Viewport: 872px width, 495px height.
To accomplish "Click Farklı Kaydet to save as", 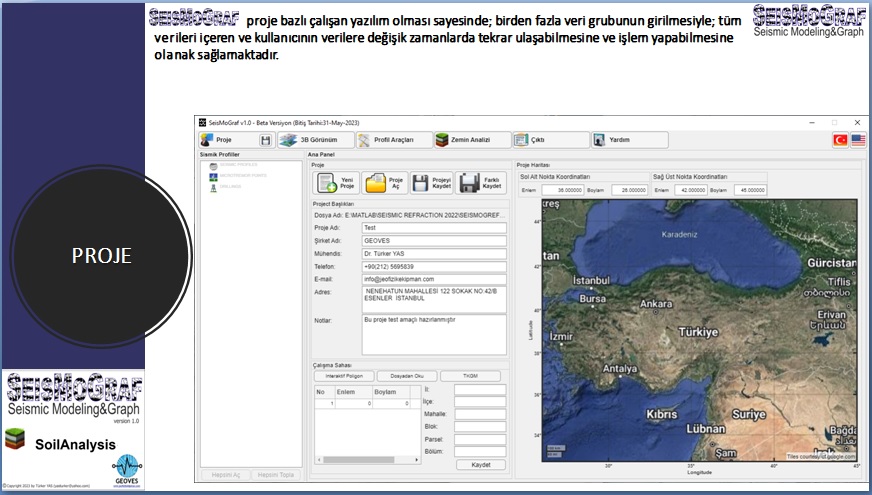I will coord(481,183).
